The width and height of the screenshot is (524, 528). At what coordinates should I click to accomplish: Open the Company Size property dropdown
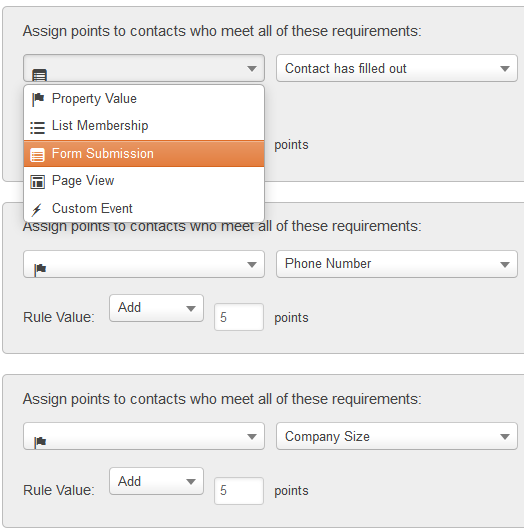click(397, 436)
